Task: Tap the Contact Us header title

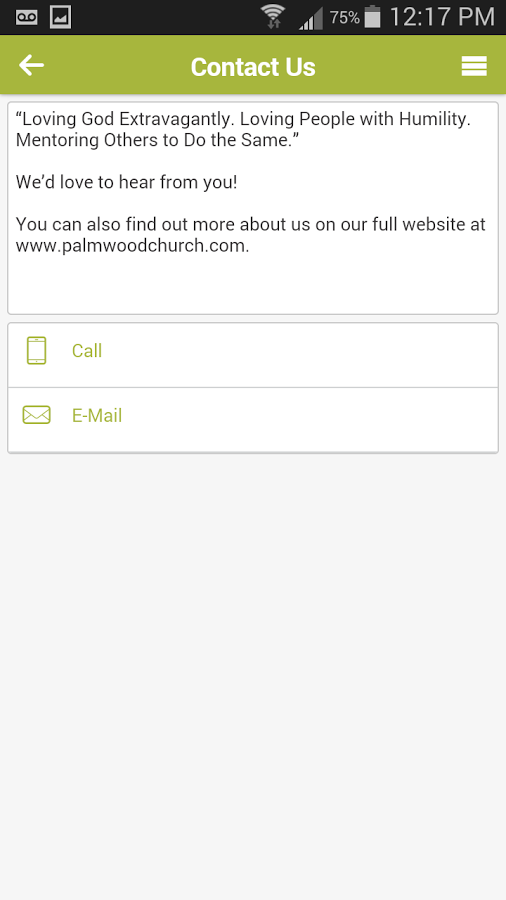Action: pos(253,67)
